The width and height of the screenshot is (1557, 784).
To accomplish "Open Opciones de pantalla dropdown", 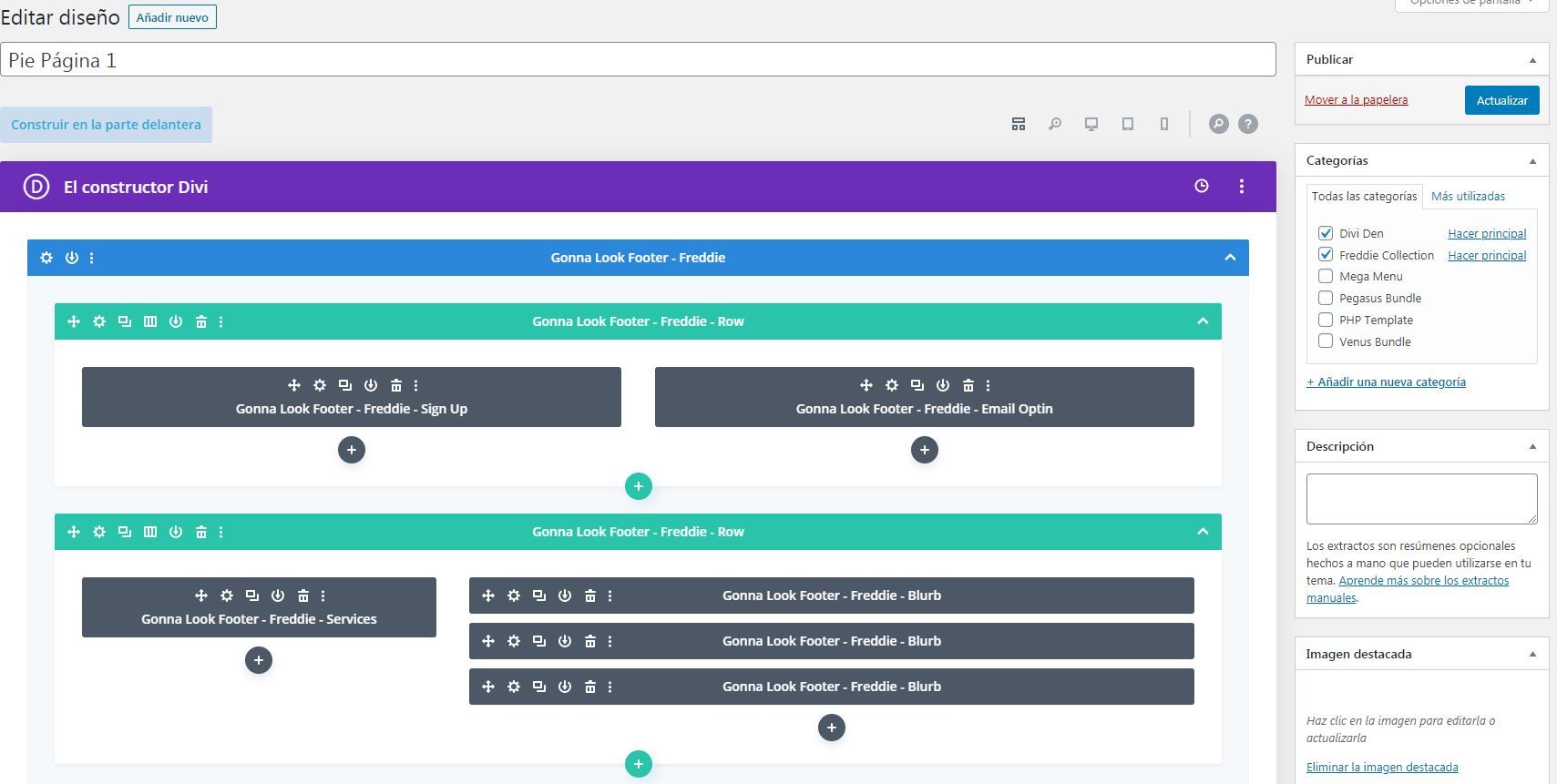I will [1471, 4].
